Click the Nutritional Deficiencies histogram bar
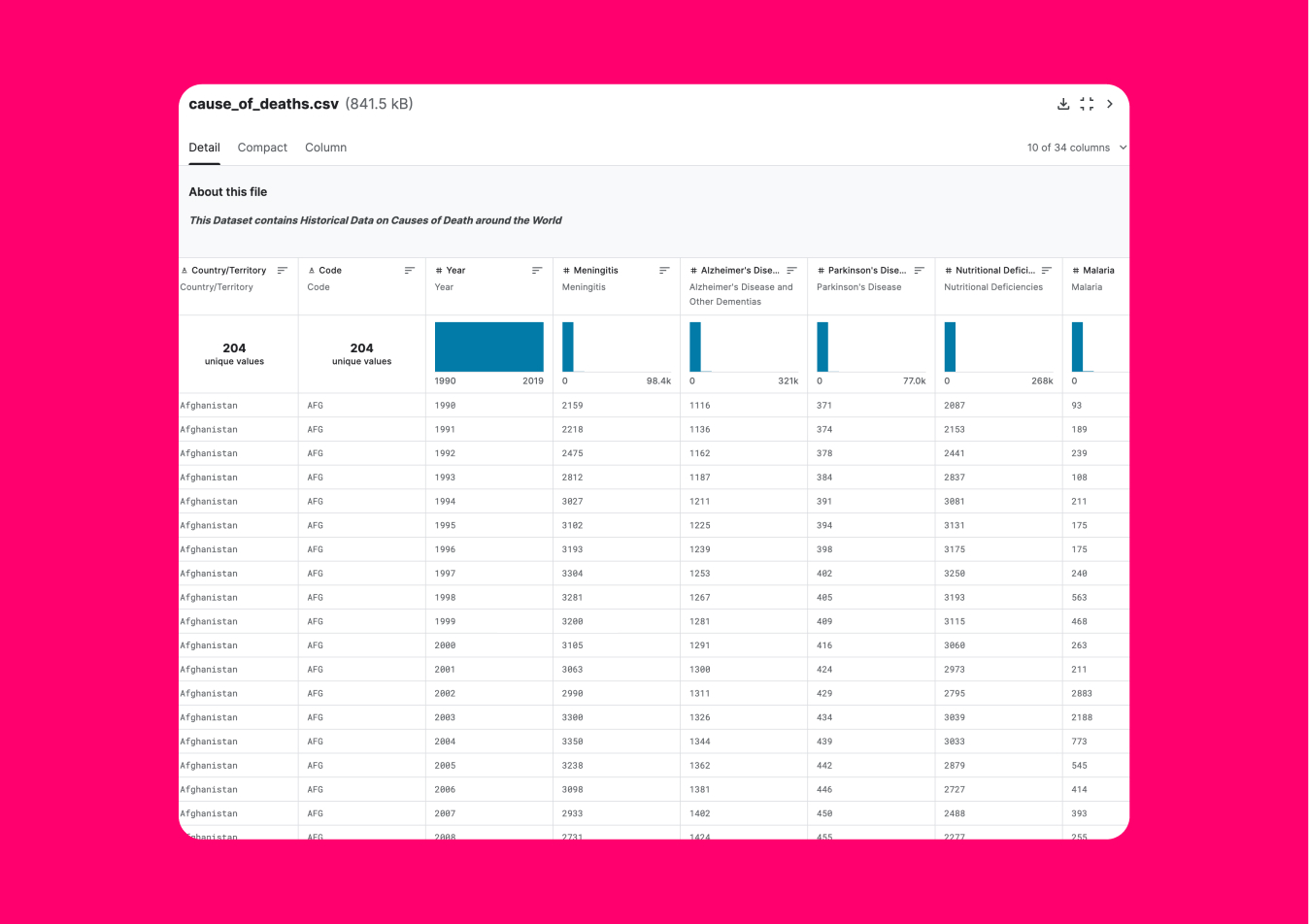Screen dimensions: 1309x924 950,346
